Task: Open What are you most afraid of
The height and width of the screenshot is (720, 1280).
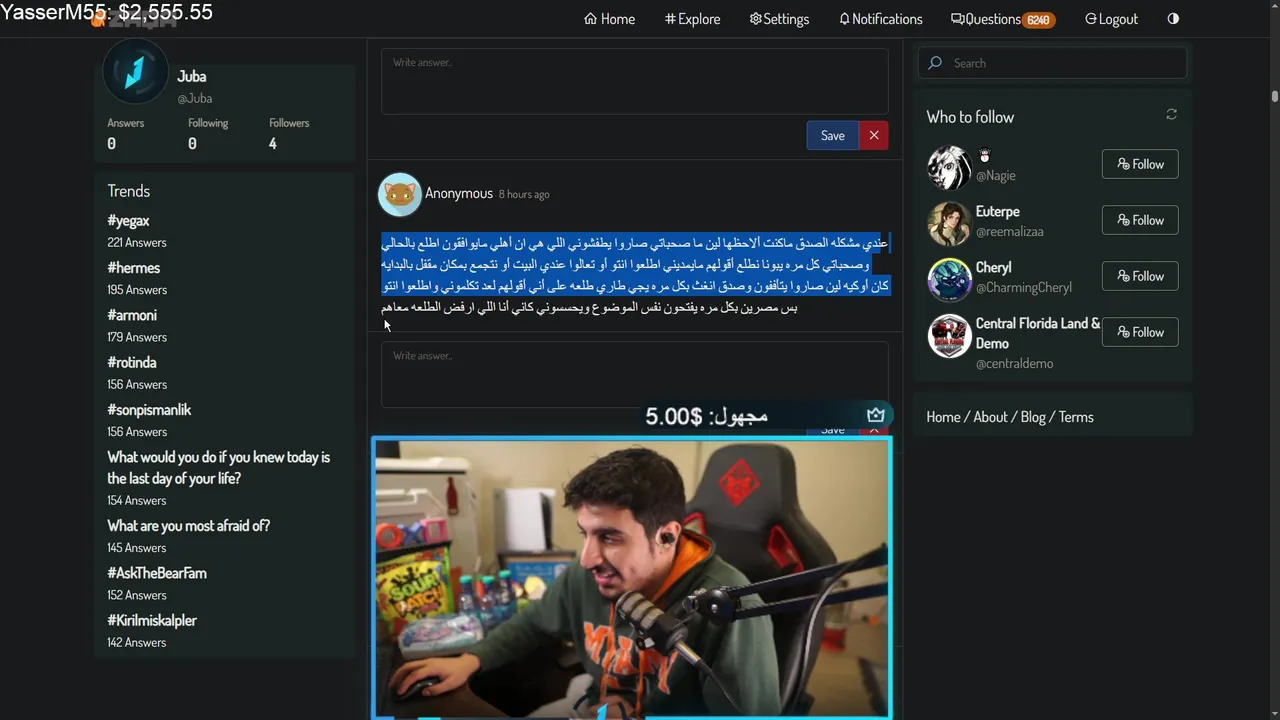Action: click(x=188, y=526)
